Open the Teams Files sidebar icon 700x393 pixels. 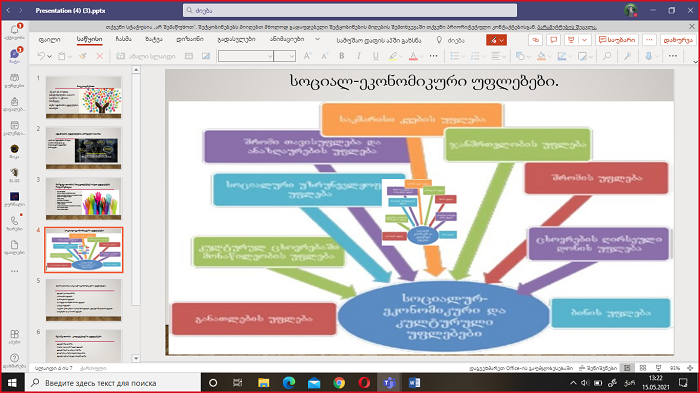(x=14, y=247)
